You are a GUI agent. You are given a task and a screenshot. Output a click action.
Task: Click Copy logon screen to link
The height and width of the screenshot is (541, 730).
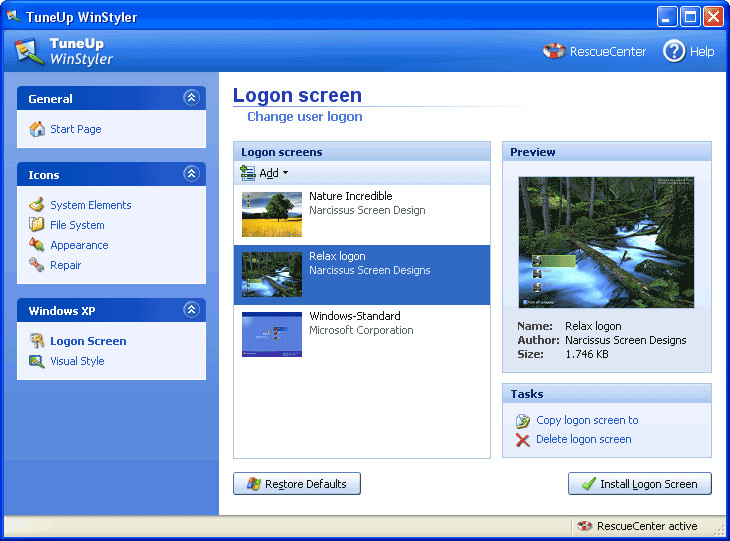pos(587,420)
